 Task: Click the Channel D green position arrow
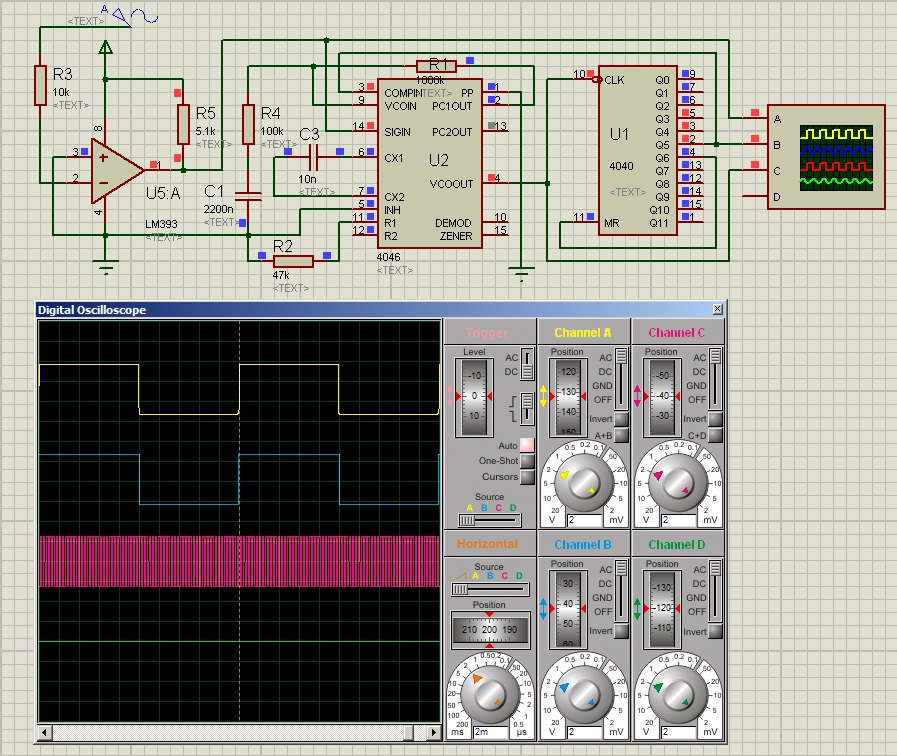tap(637, 608)
